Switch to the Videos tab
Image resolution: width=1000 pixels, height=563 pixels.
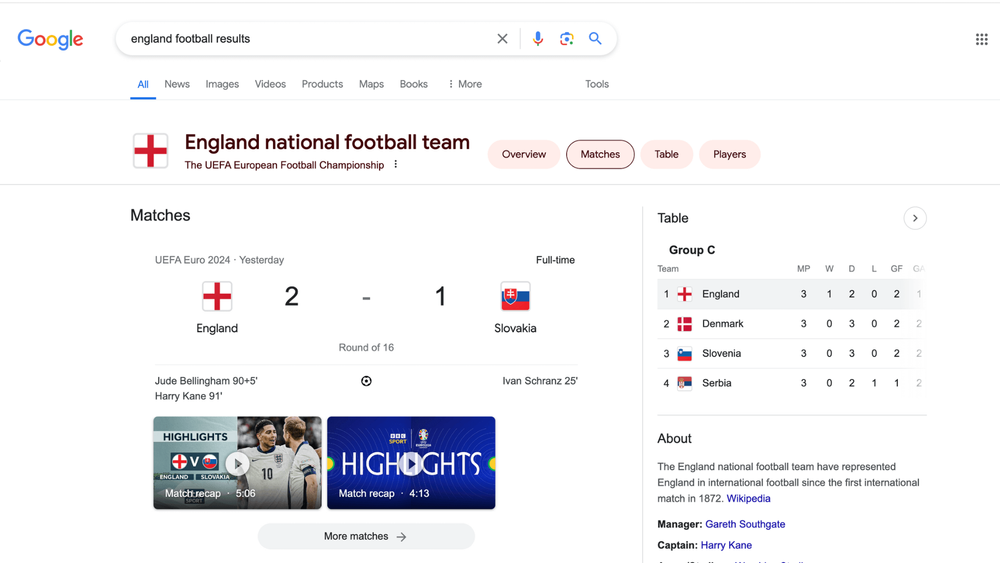[x=270, y=84]
